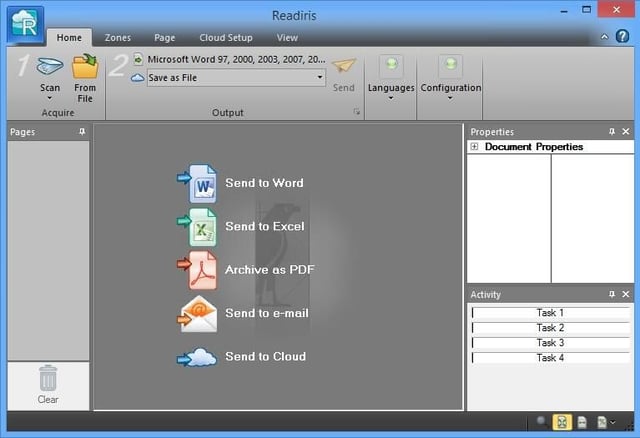Image resolution: width=640 pixels, height=438 pixels.
Task: Click the Send to Cloud icon
Action: 197,358
